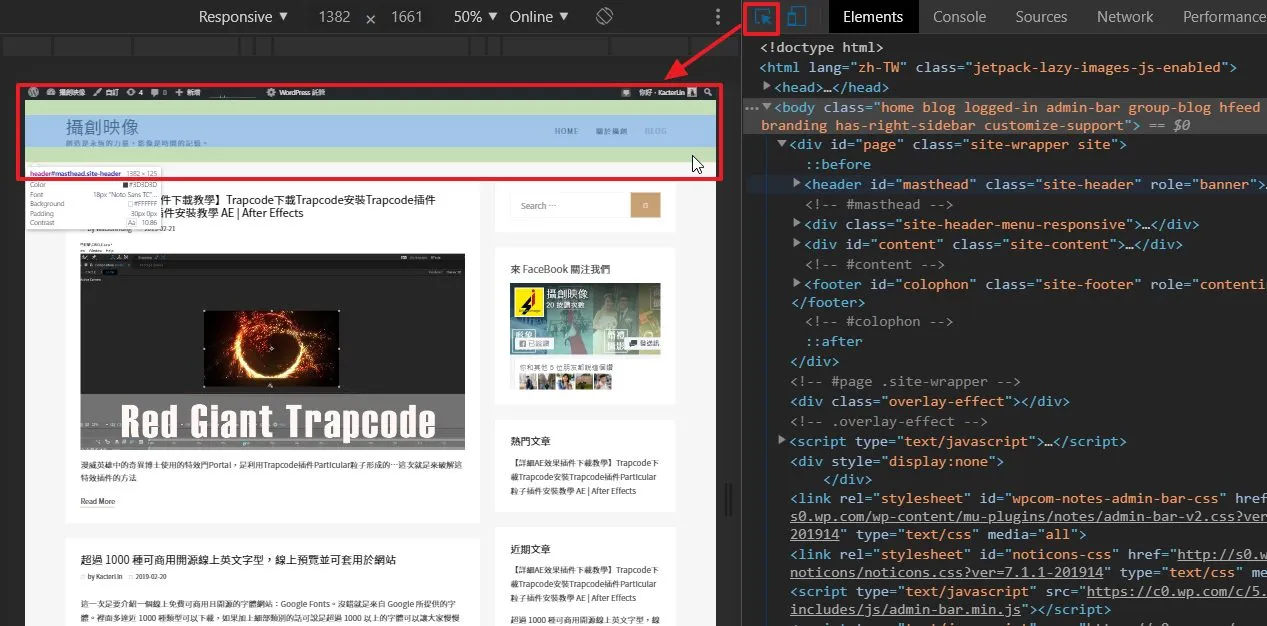Click the rotate screen orientation icon

coord(604,17)
